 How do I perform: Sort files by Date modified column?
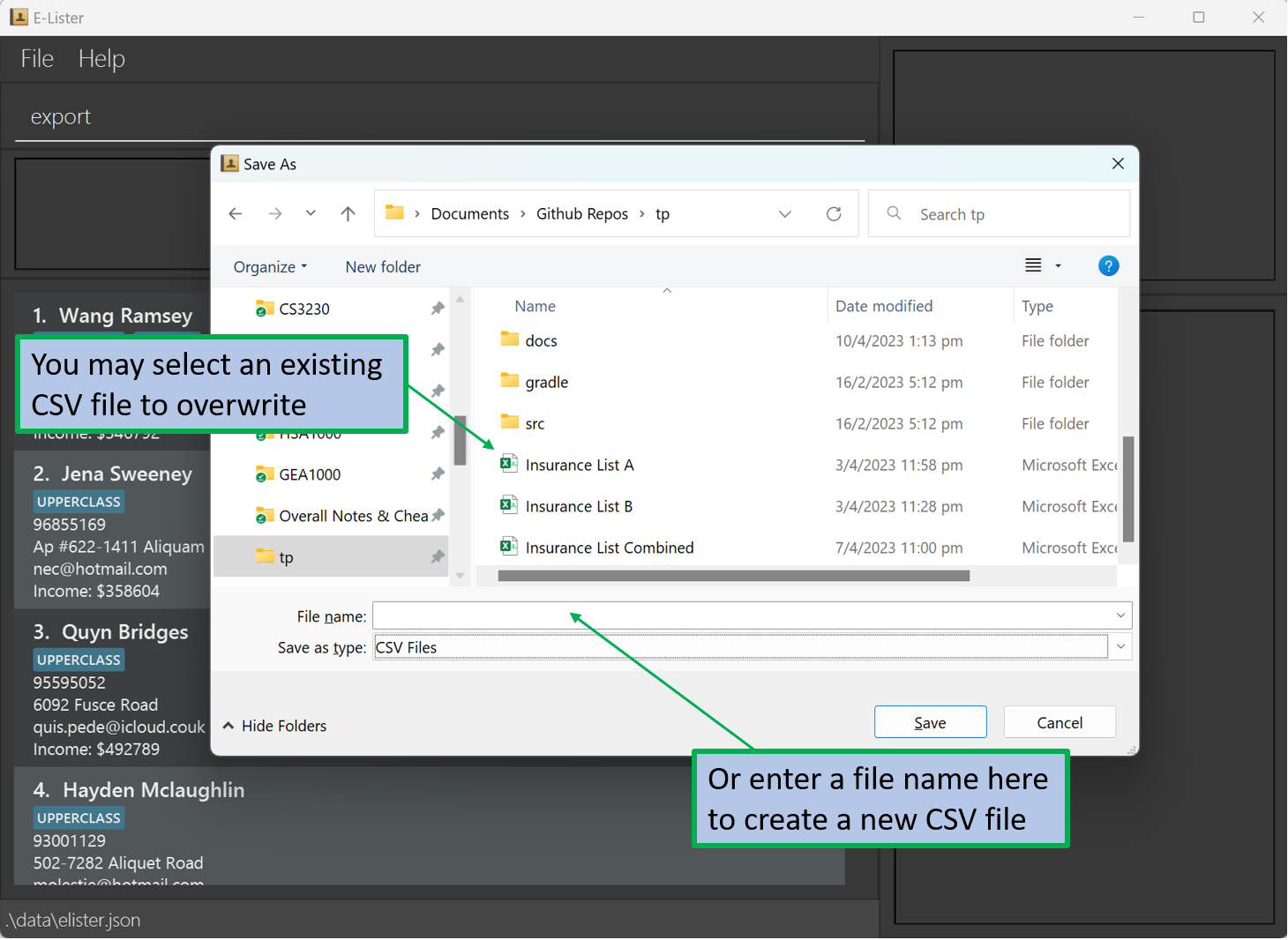883,306
